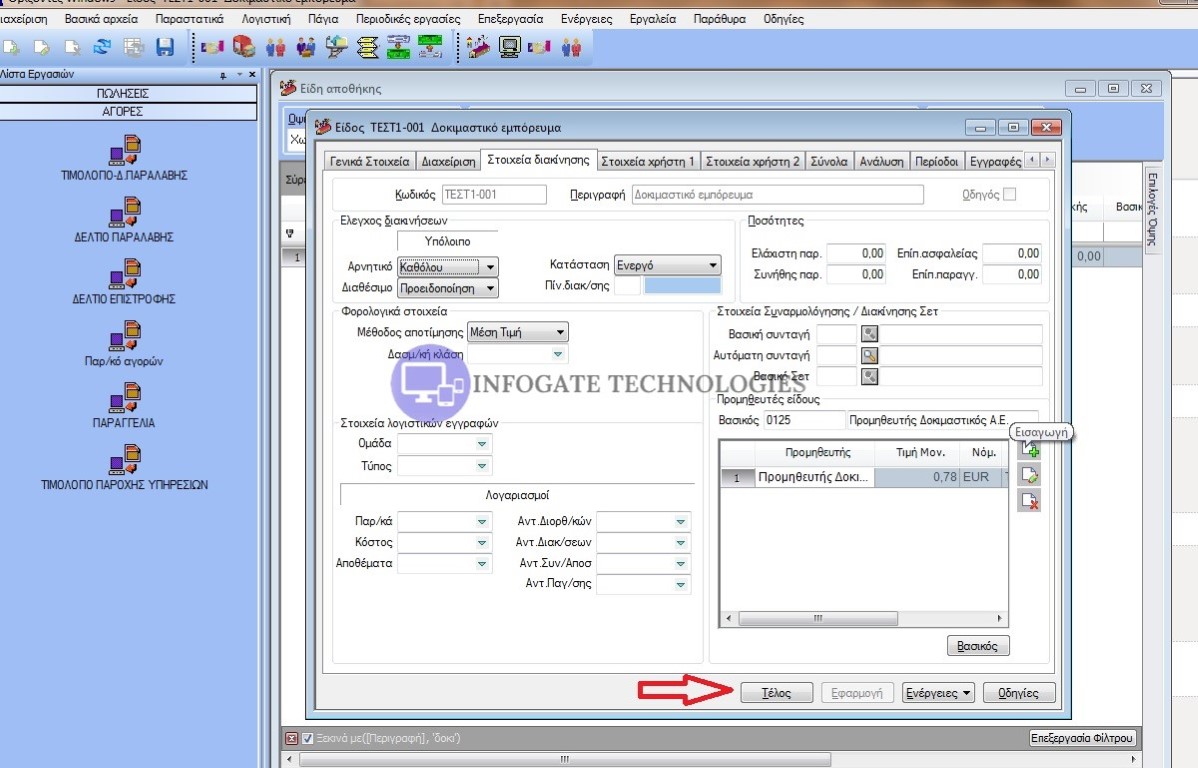Uncheck the 'Ξεκινά με' filter checkbox

[308, 738]
